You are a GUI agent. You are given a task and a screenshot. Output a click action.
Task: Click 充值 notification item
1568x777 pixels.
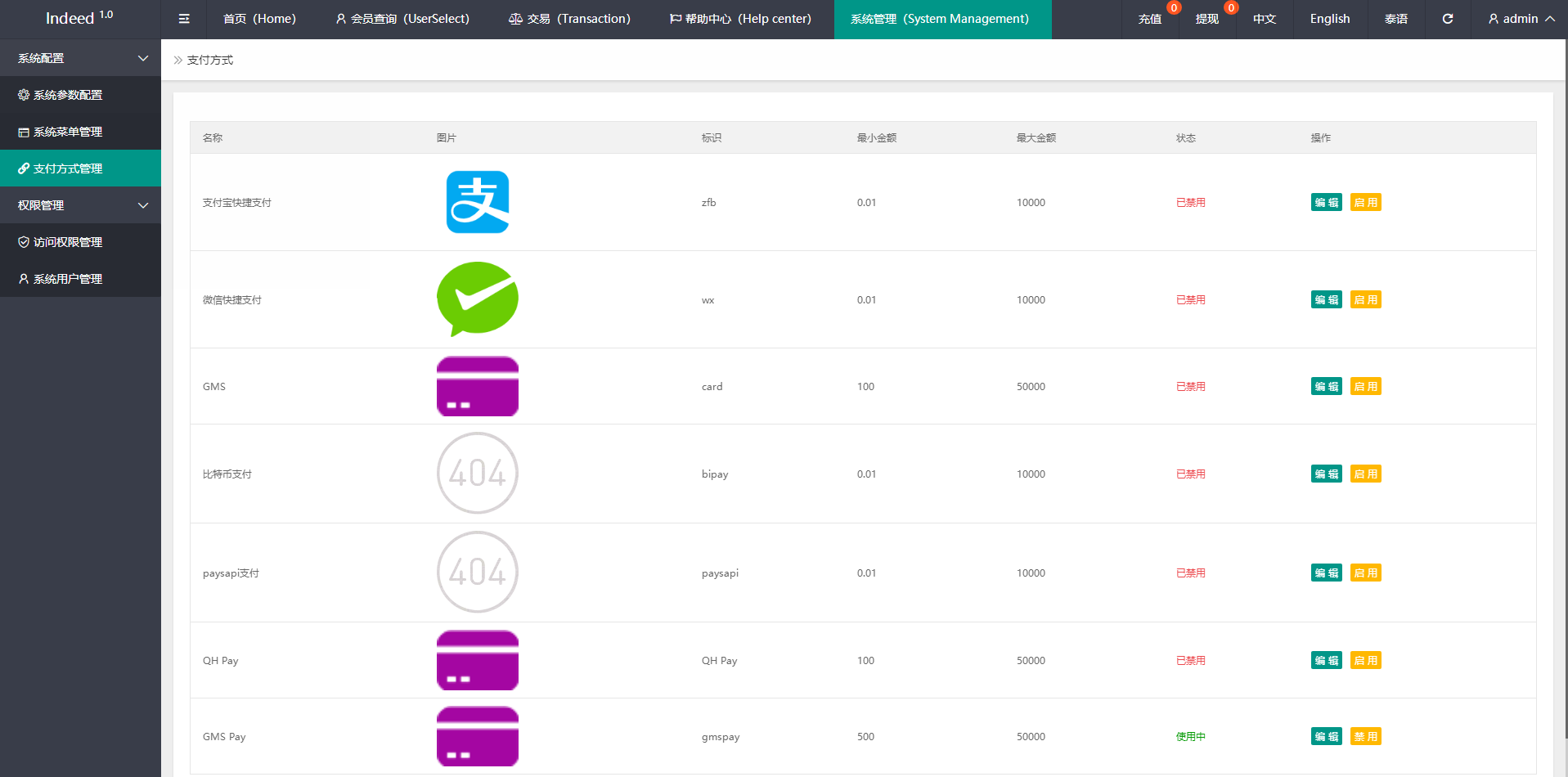pyautogui.click(x=1150, y=19)
